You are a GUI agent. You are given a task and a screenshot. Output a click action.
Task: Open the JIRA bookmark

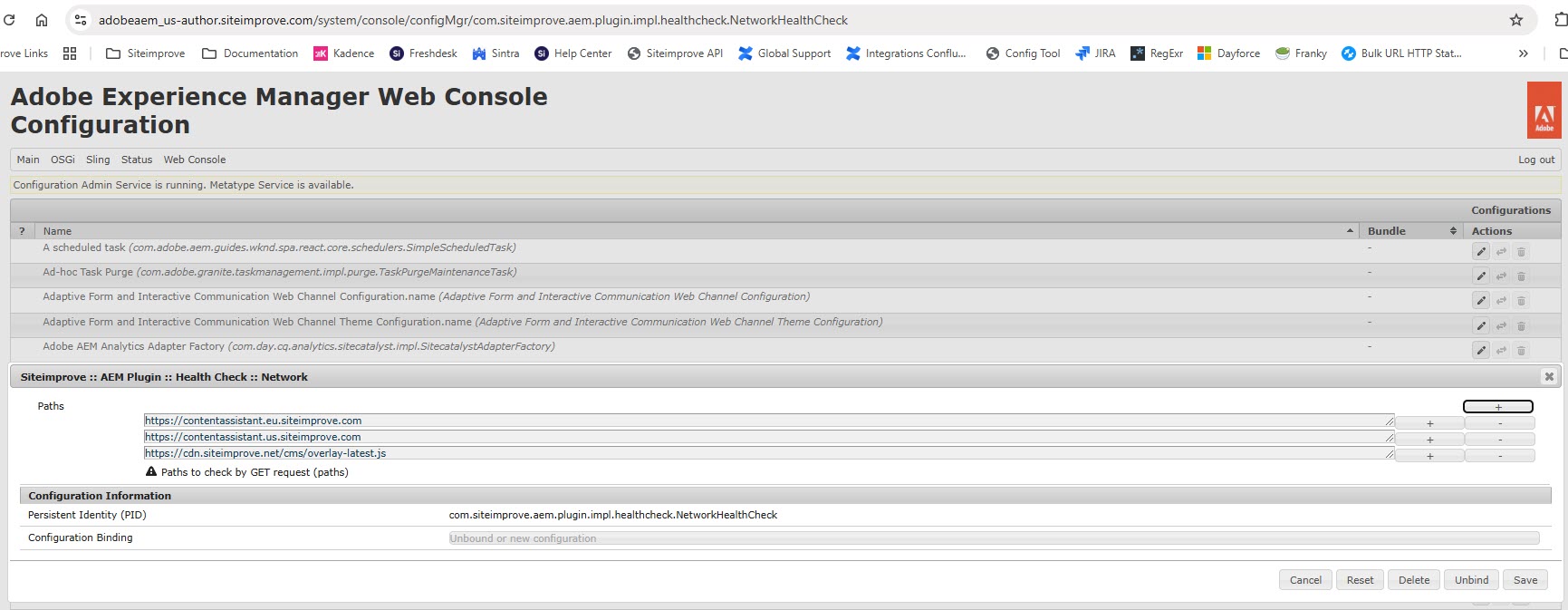coord(1095,53)
